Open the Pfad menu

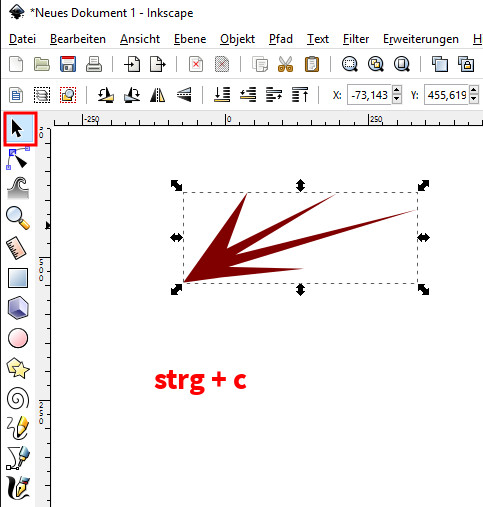click(281, 39)
